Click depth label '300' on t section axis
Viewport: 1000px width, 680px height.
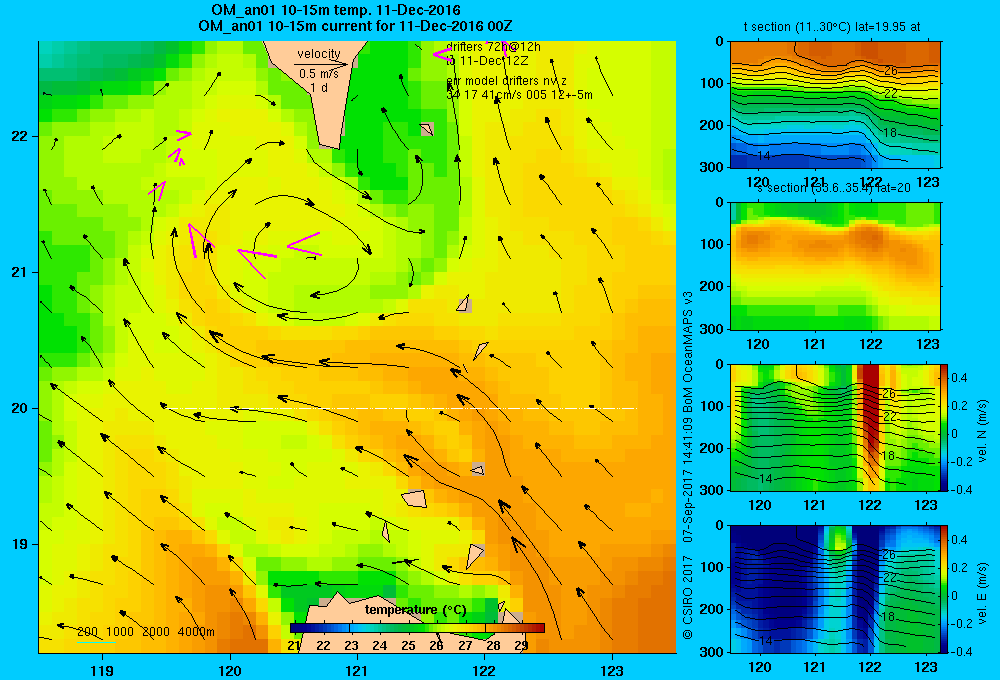[712, 167]
